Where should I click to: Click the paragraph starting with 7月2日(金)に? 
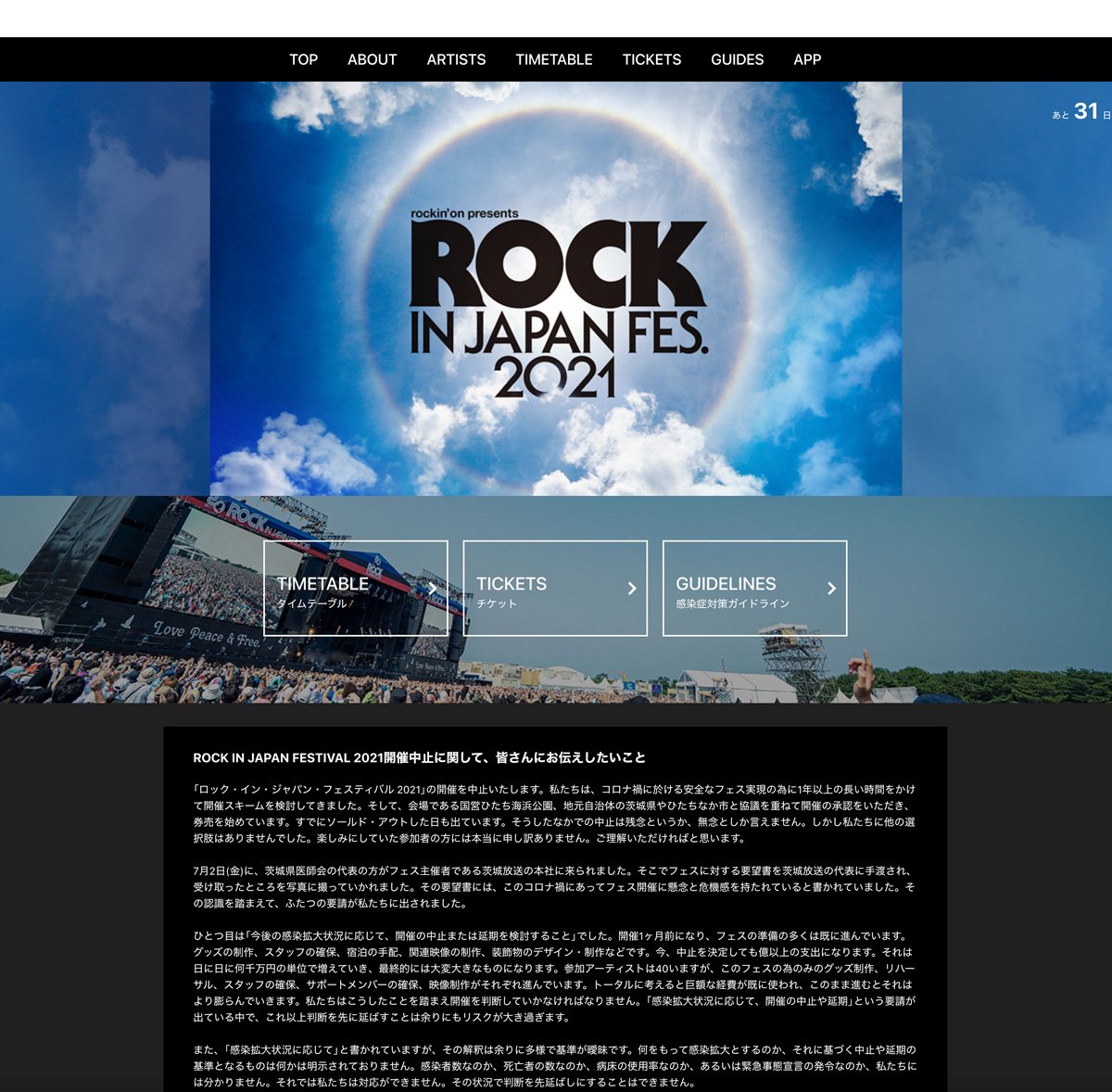pyautogui.click(x=554, y=887)
